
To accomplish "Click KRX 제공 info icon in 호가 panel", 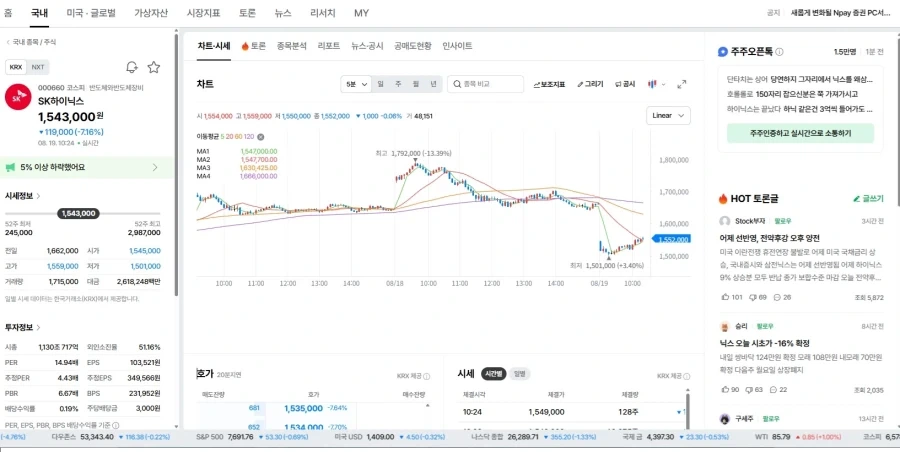I will [x=426, y=377].
